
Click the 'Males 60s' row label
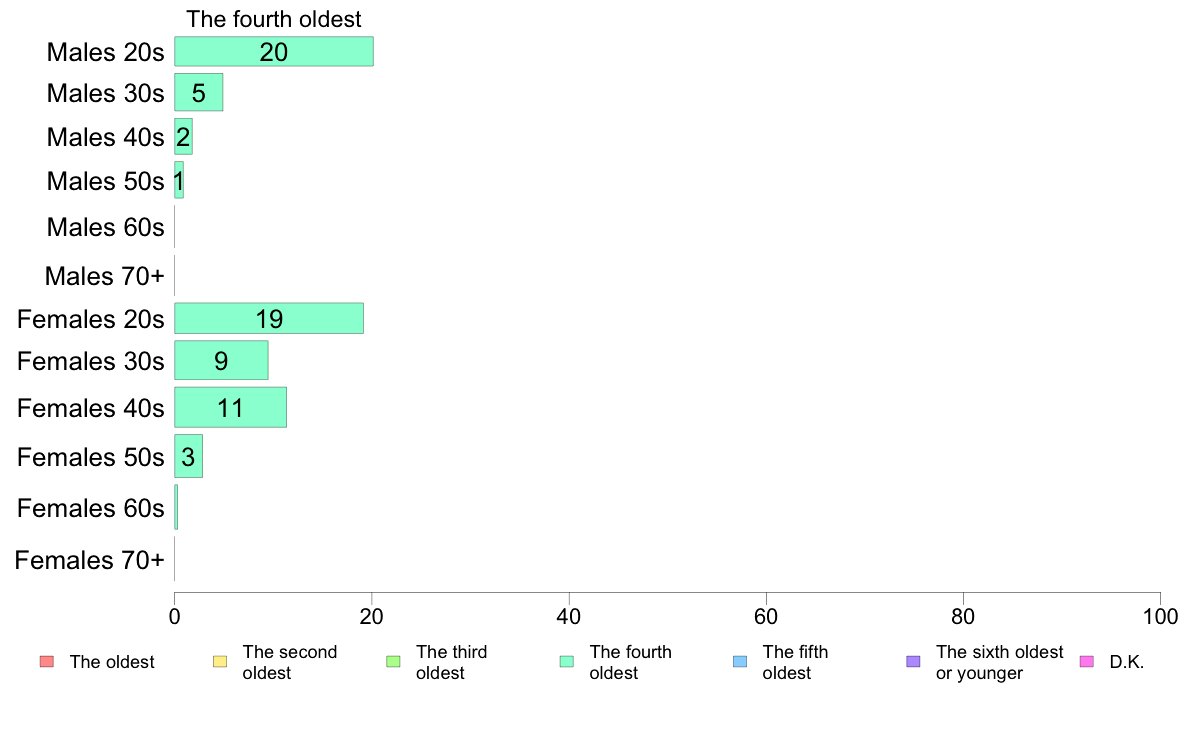105,227
